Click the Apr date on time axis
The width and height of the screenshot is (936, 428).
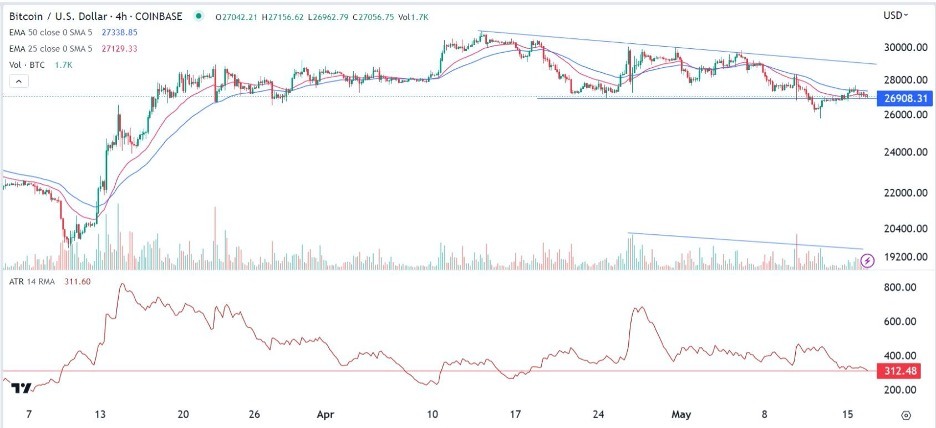click(x=325, y=414)
